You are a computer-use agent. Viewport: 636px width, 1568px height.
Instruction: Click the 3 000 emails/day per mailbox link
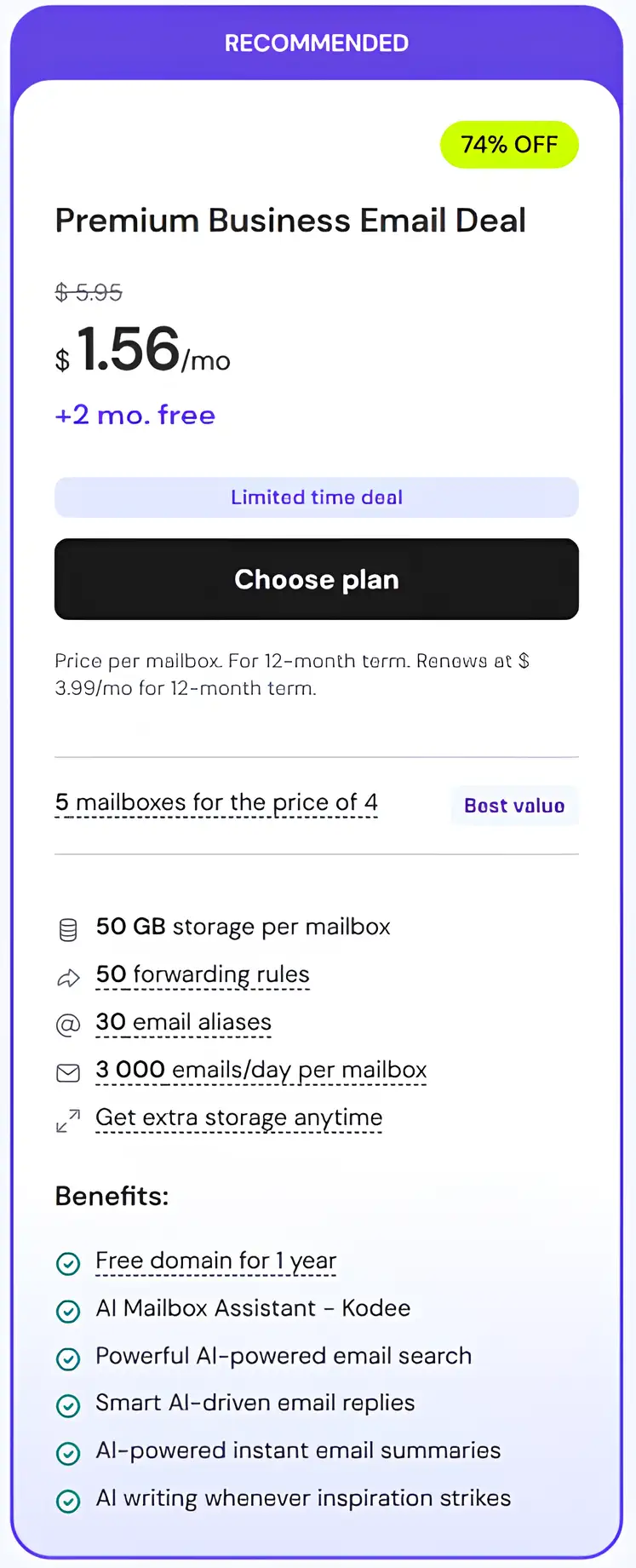[261, 1070]
